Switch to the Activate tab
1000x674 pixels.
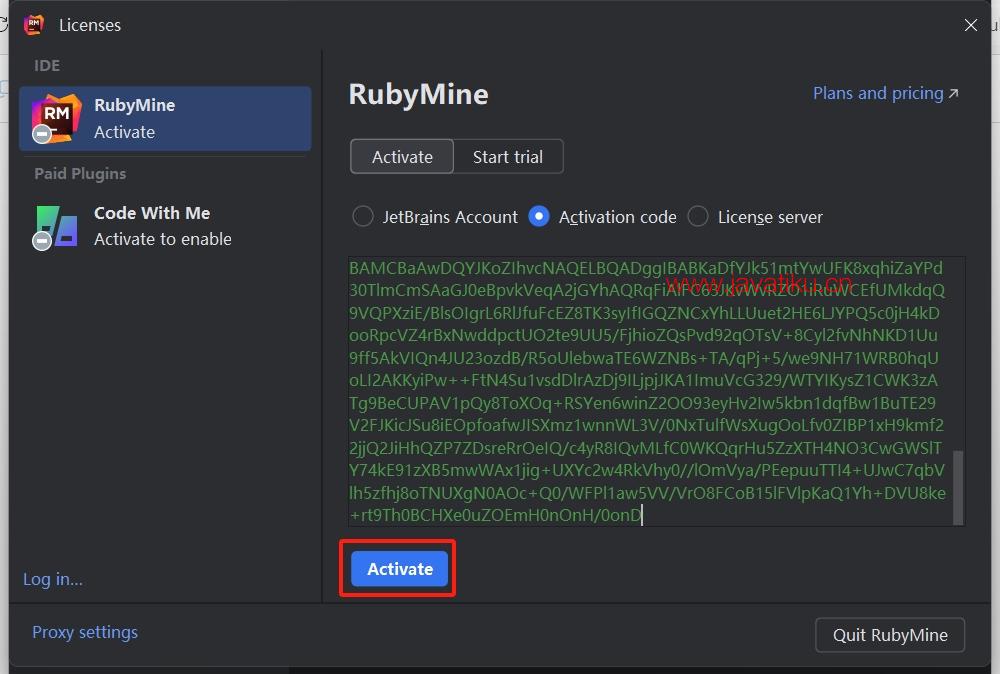[402, 157]
